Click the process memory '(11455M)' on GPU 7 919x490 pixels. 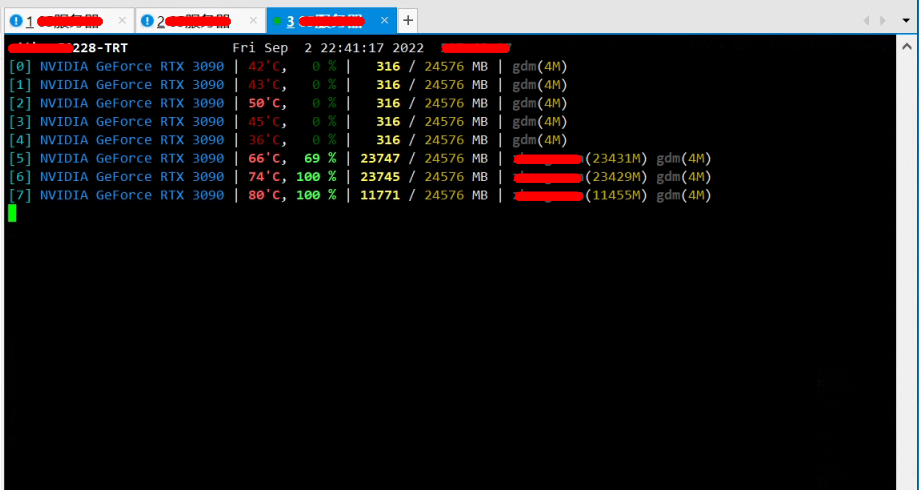(x=617, y=195)
